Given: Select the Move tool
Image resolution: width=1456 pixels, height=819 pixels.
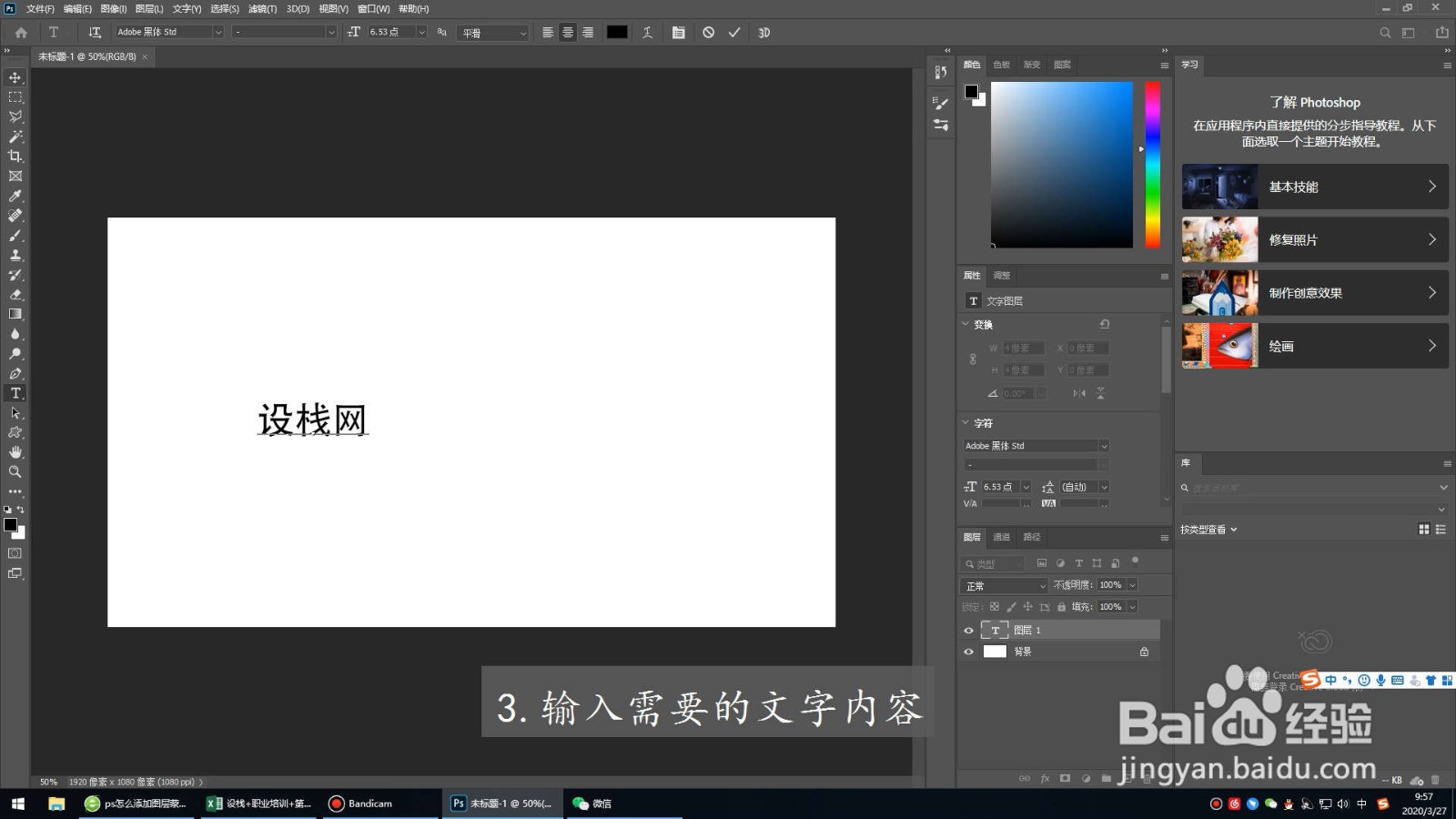Looking at the screenshot, I should click(x=15, y=77).
